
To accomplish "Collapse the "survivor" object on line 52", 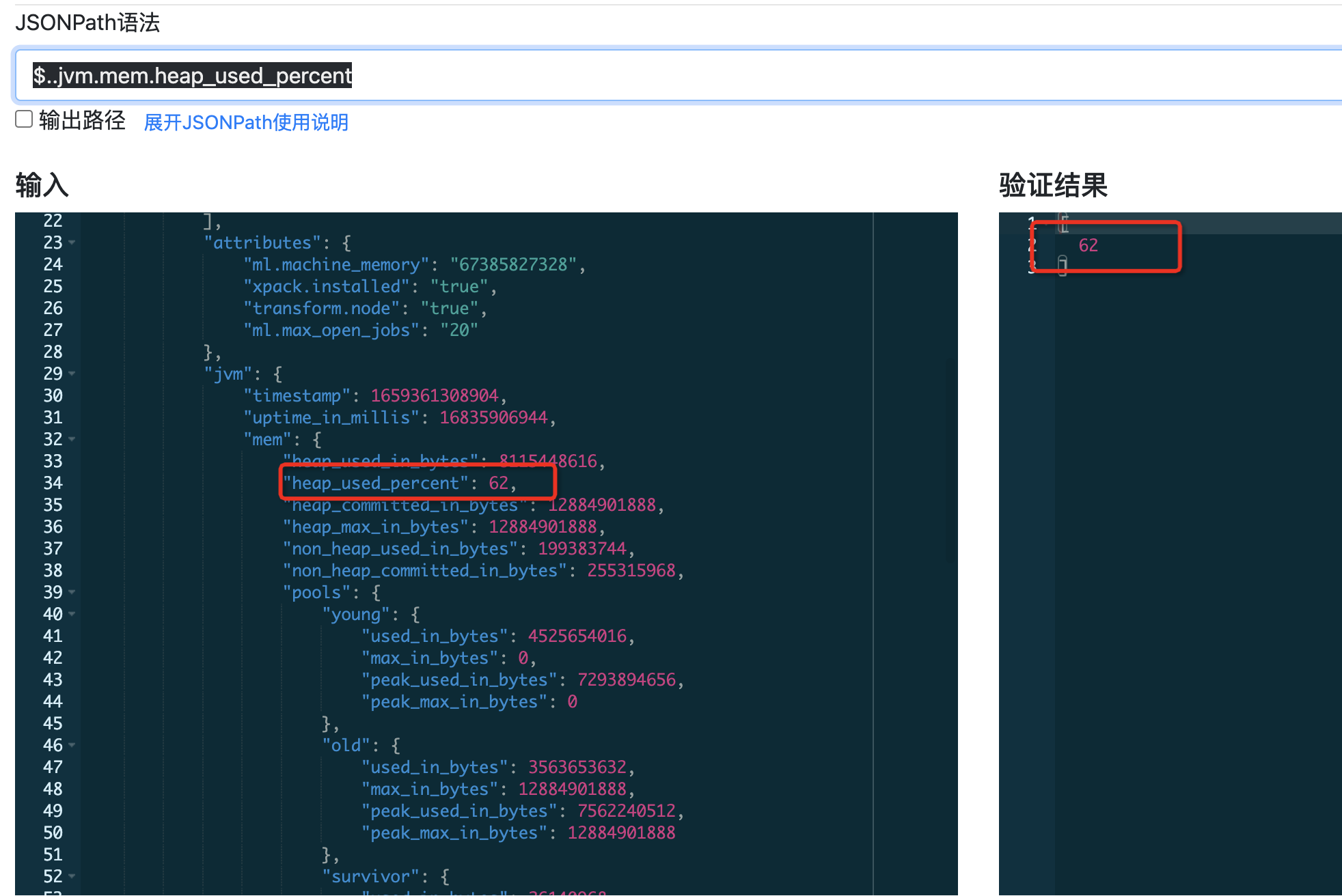I will coord(72,876).
